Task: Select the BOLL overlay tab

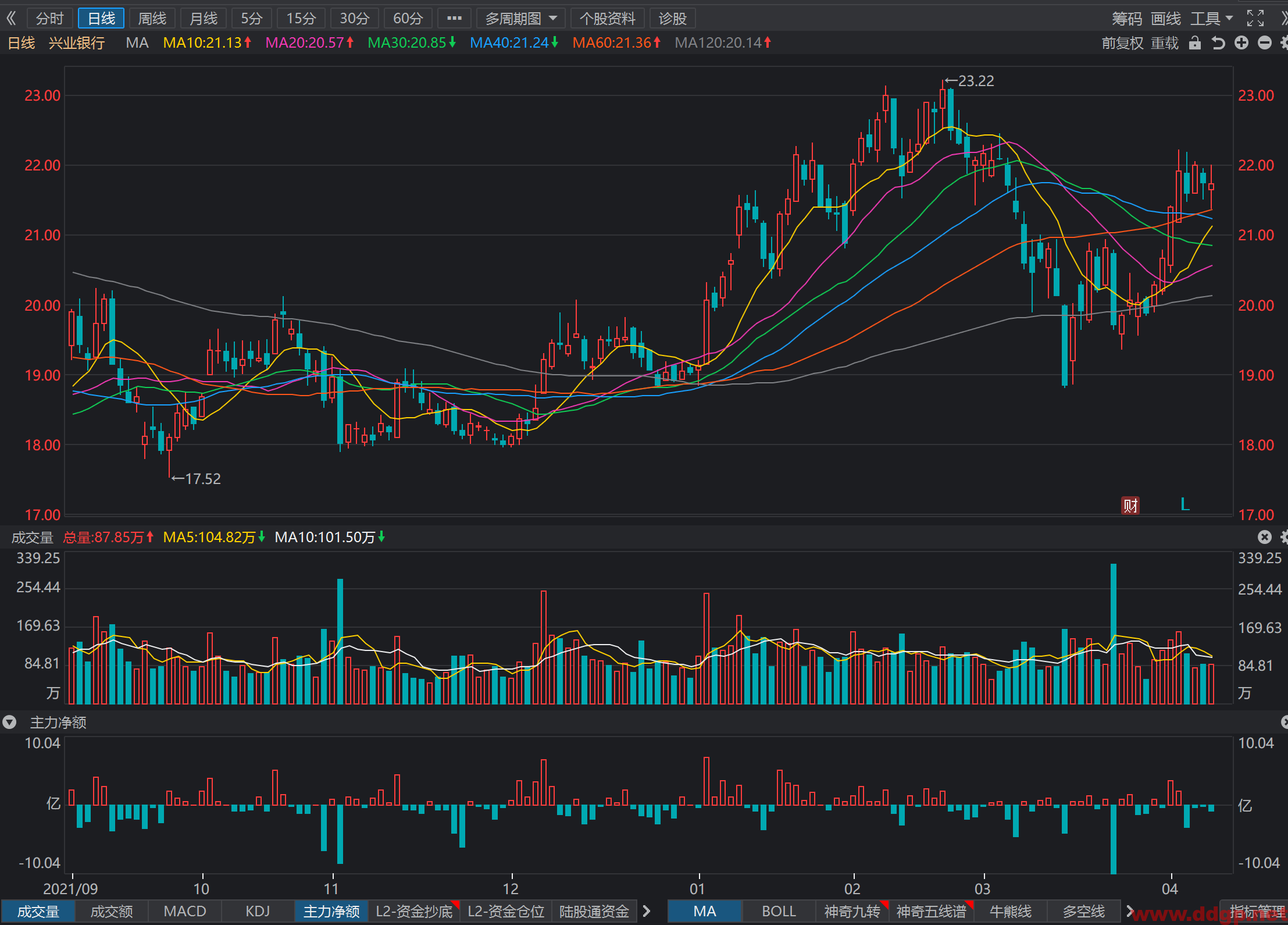Action: coord(779,911)
